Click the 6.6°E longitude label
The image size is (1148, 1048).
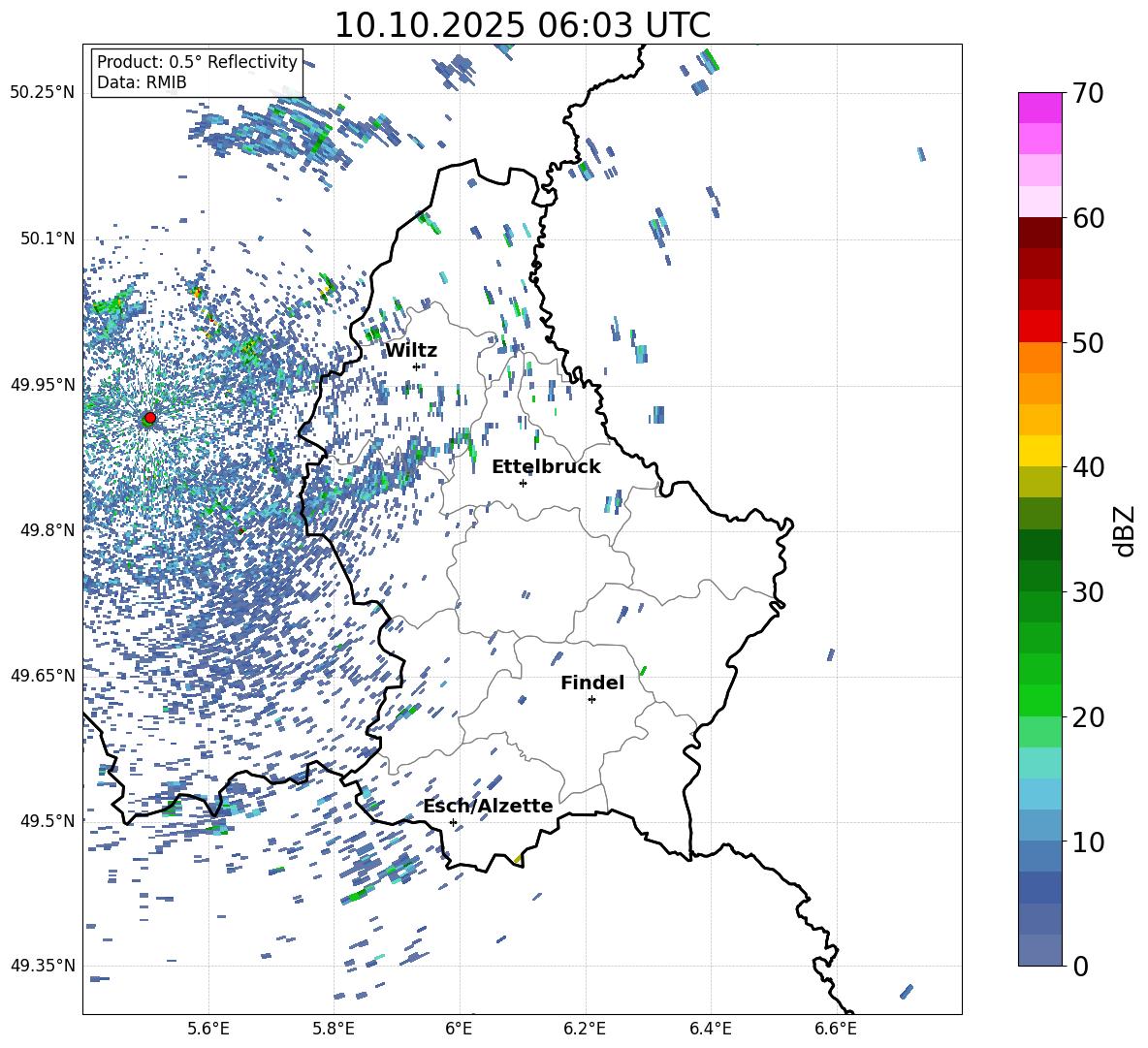(x=836, y=1029)
